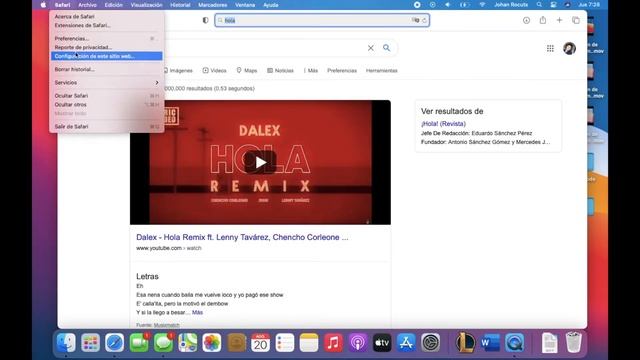
Task: Show downloads in Safari toolbar
Action: [x=527, y=20]
